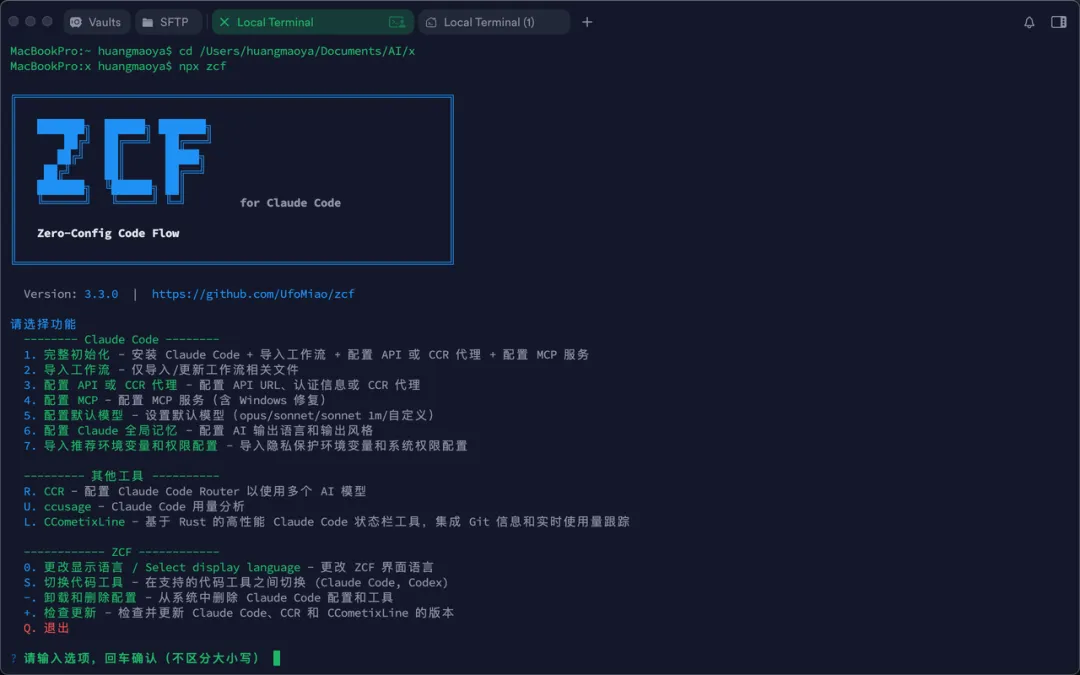Click menu line 'L. CCometixLine'
Image resolution: width=1080 pixels, height=675 pixels.
(326, 521)
